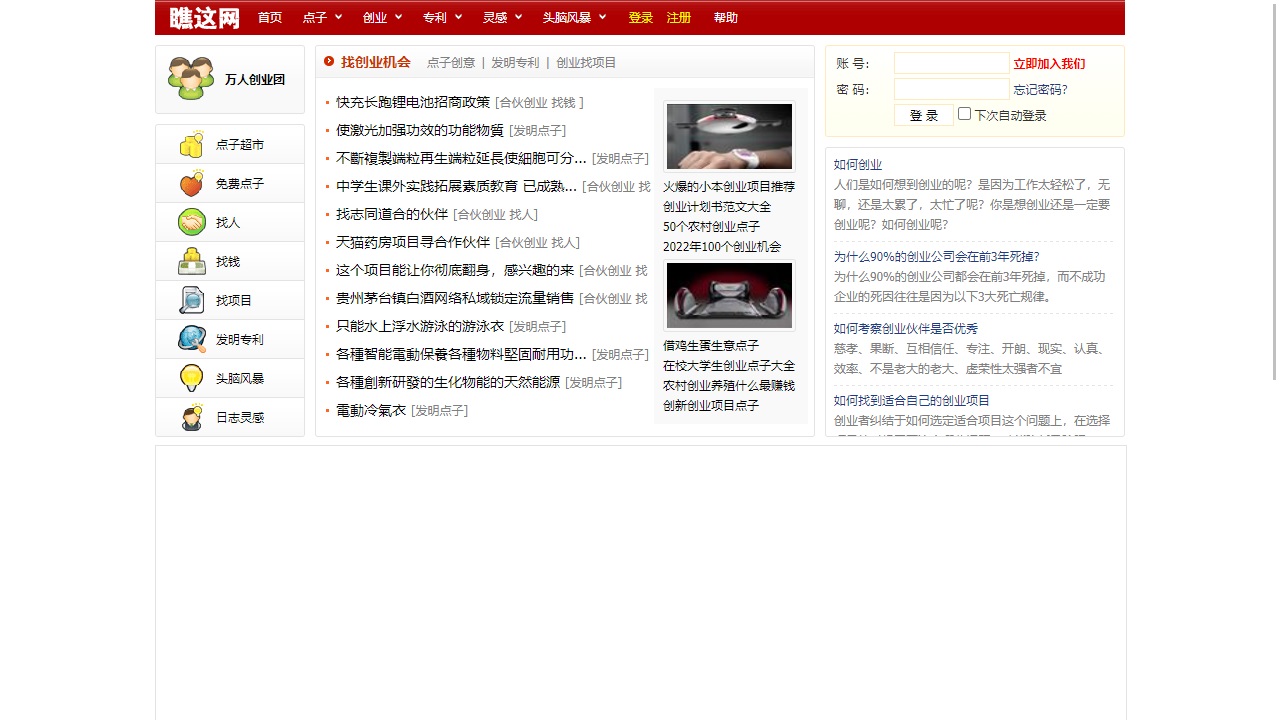Image resolution: width=1280 pixels, height=720 pixels.
Task: Open the 帮助 menu item
Action: point(725,17)
